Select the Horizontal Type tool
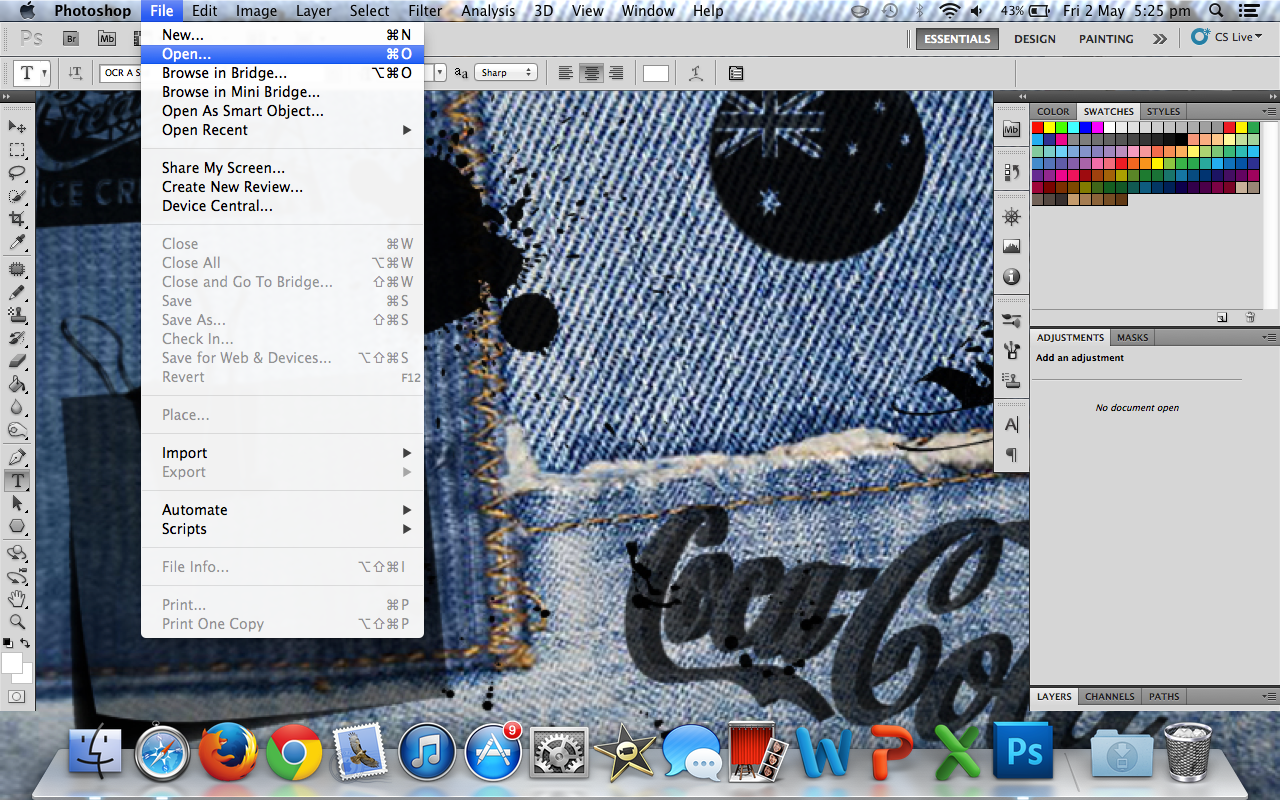The width and height of the screenshot is (1280, 800). 17,481
